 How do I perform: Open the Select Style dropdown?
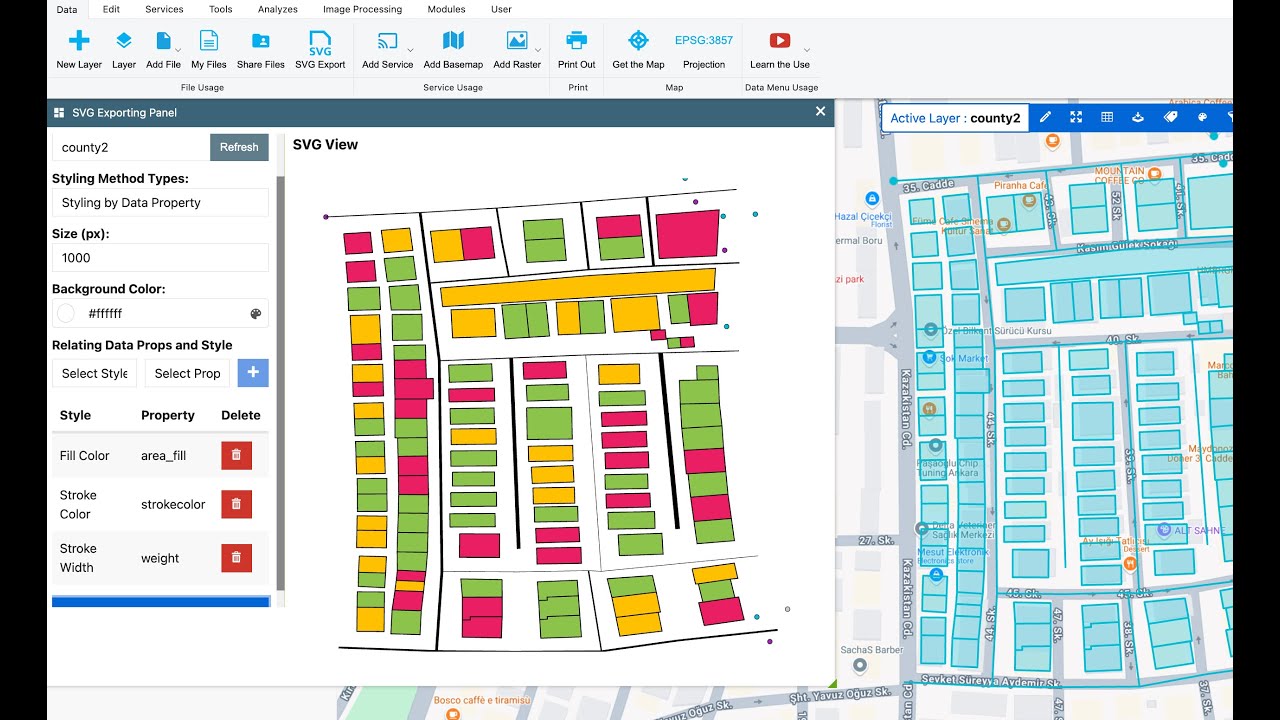pos(94,373)
